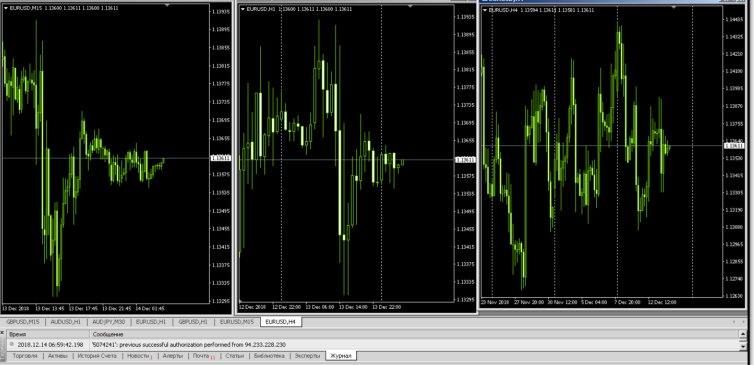The height and width of the screenshot is (365, 754).
Task: Sort the journal by the Время column
Action: tap(49, 334)
